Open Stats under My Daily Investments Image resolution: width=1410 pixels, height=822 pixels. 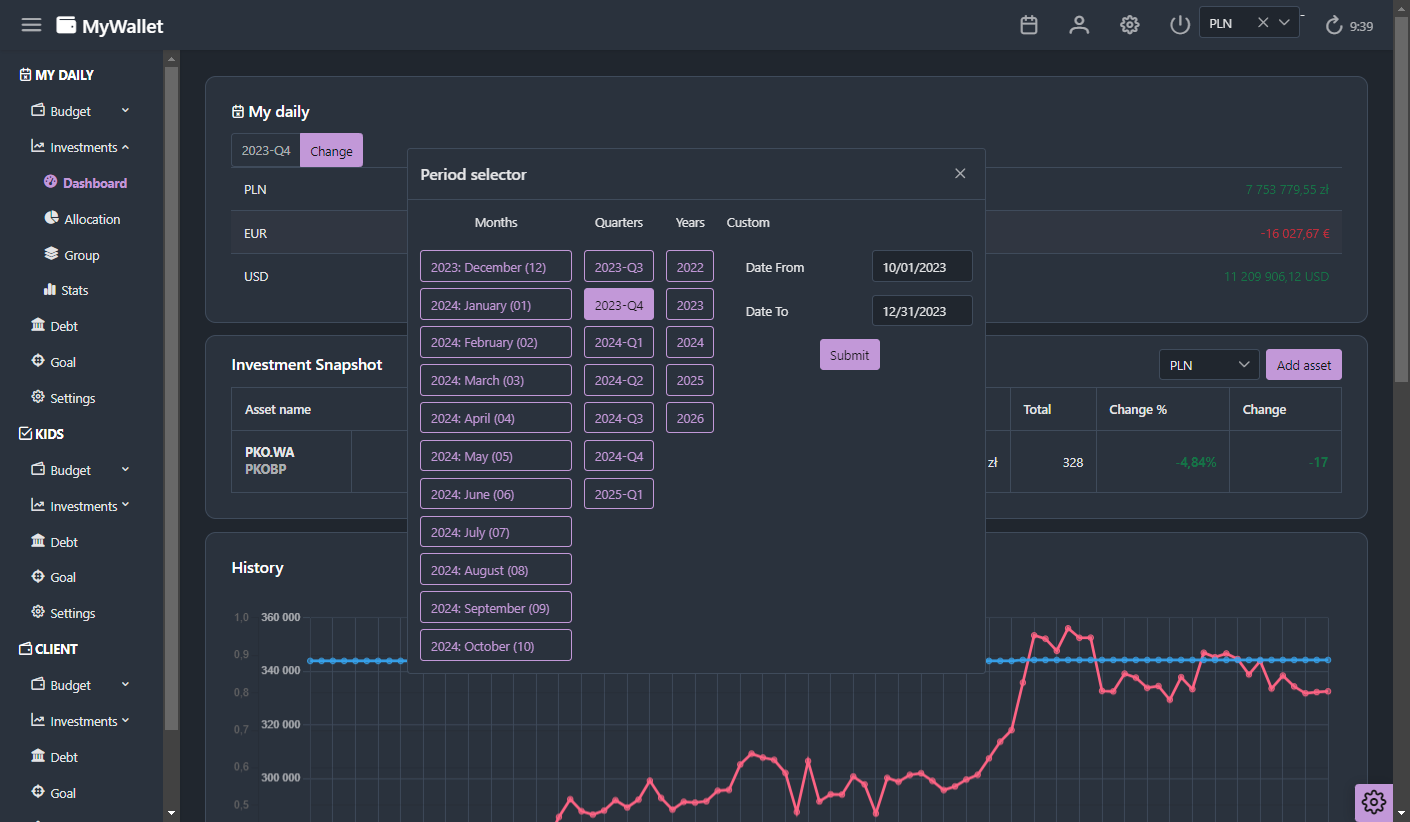point(66,290)
